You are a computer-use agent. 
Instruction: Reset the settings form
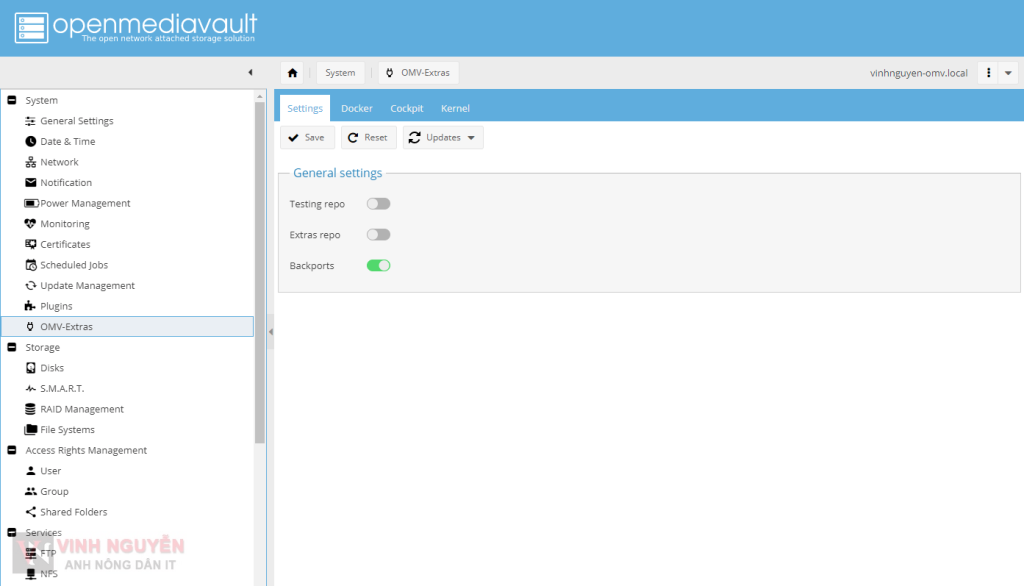coord(368,138)
